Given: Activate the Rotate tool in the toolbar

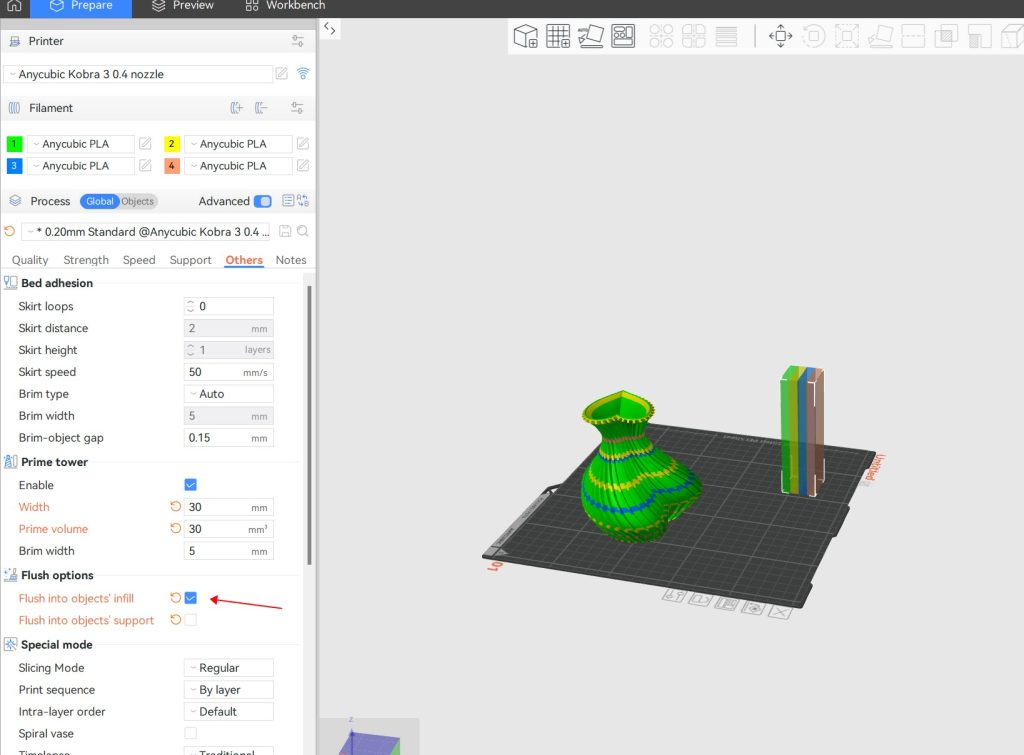Looking at the screenshot, I should click(814, 36).
